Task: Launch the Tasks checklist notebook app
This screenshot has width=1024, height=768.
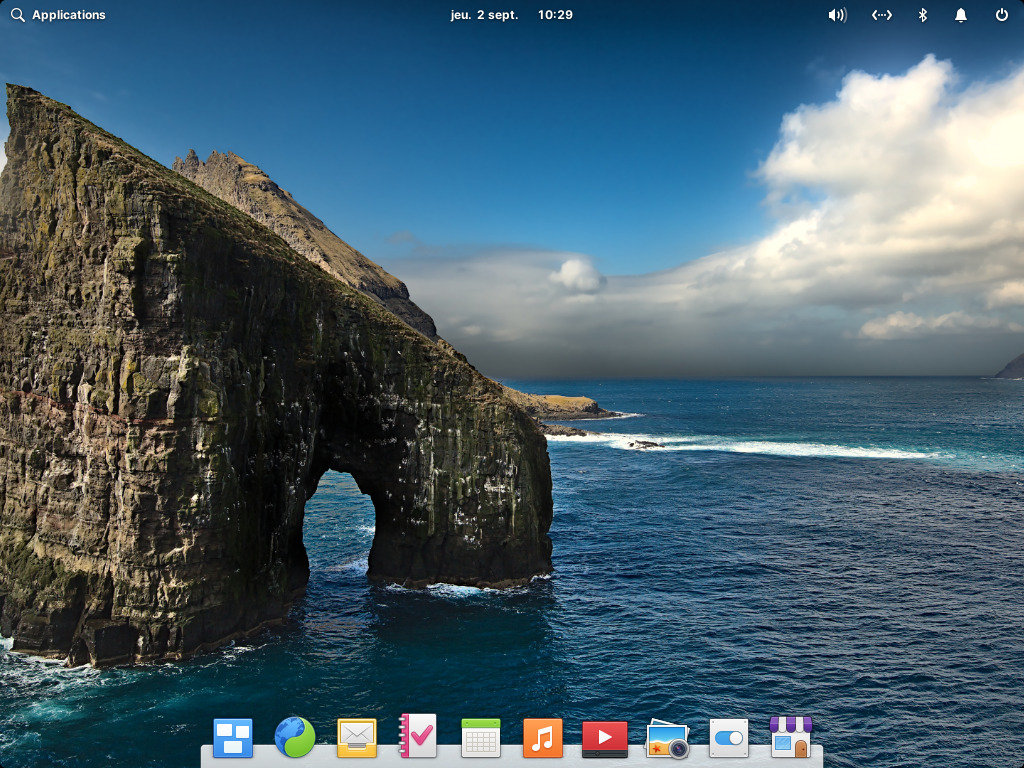Action: (x=418, y=736)
